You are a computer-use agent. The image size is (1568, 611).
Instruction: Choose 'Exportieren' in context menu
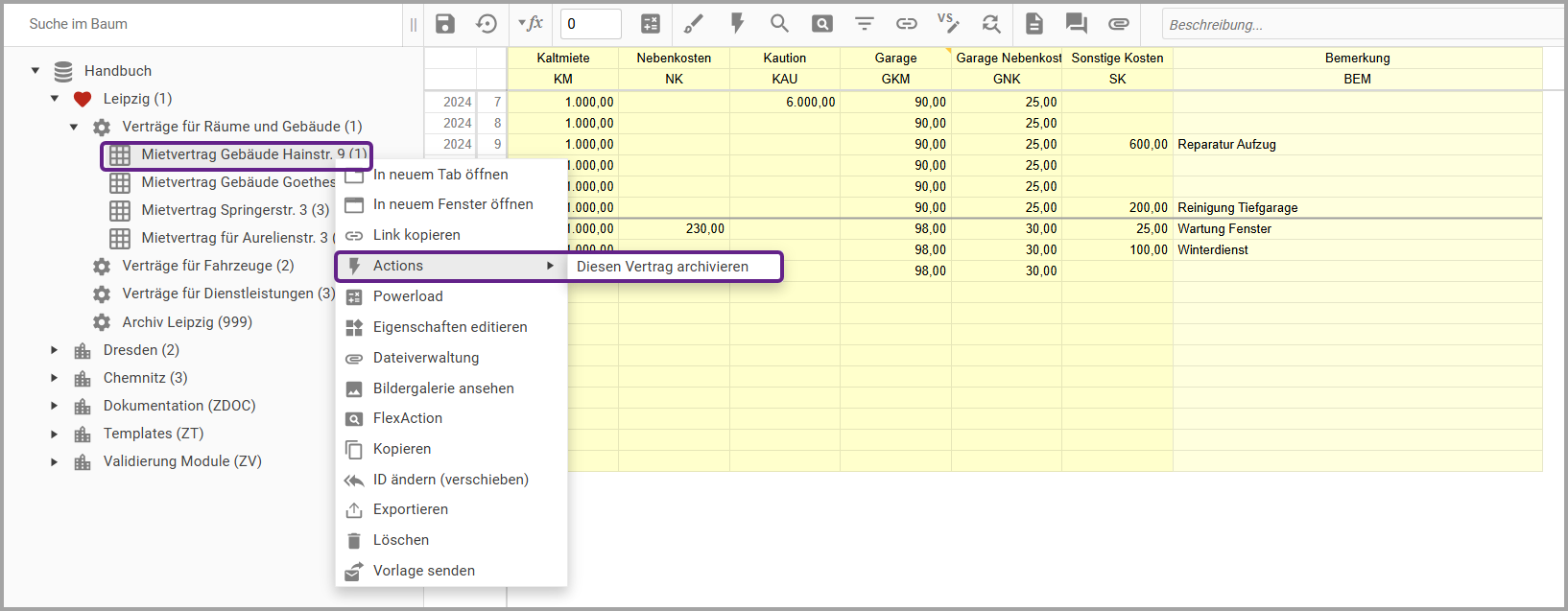[410, 509]
